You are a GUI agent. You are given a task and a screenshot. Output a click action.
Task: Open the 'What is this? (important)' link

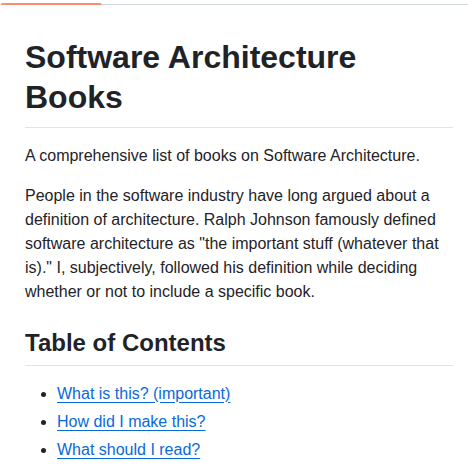(144, 394)
